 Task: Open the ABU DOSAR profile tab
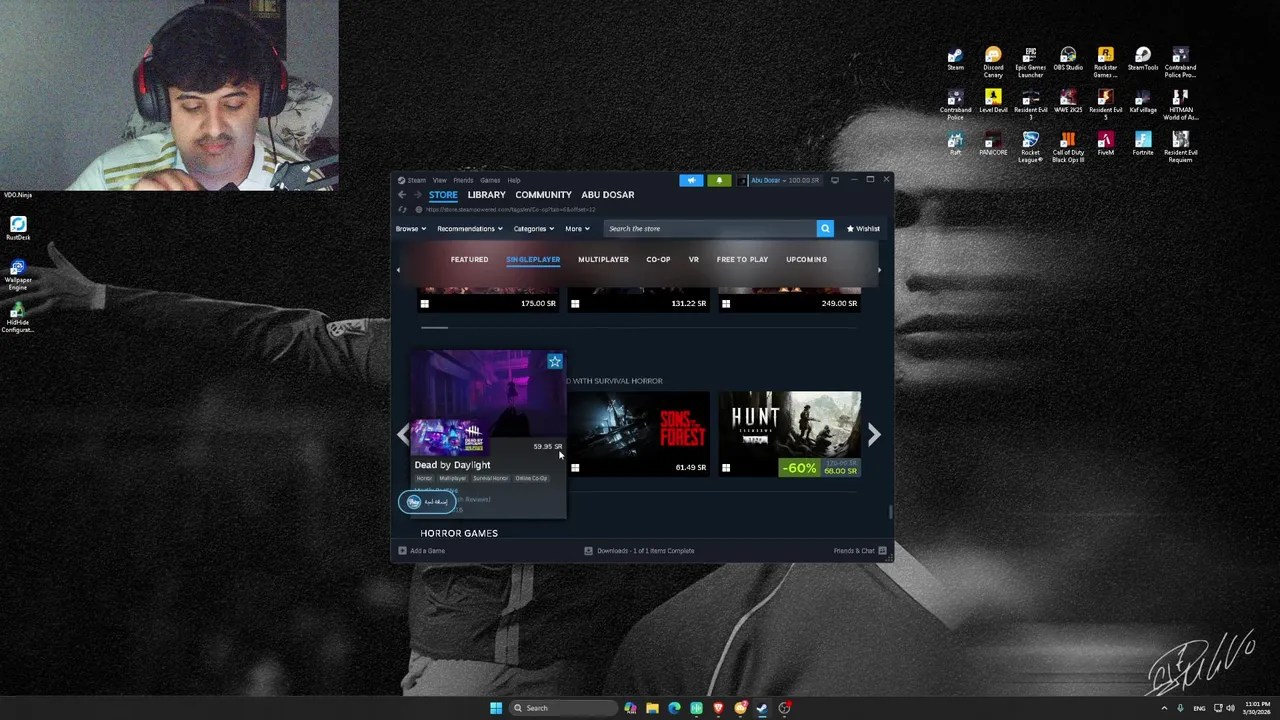click(x=608, y=195)
